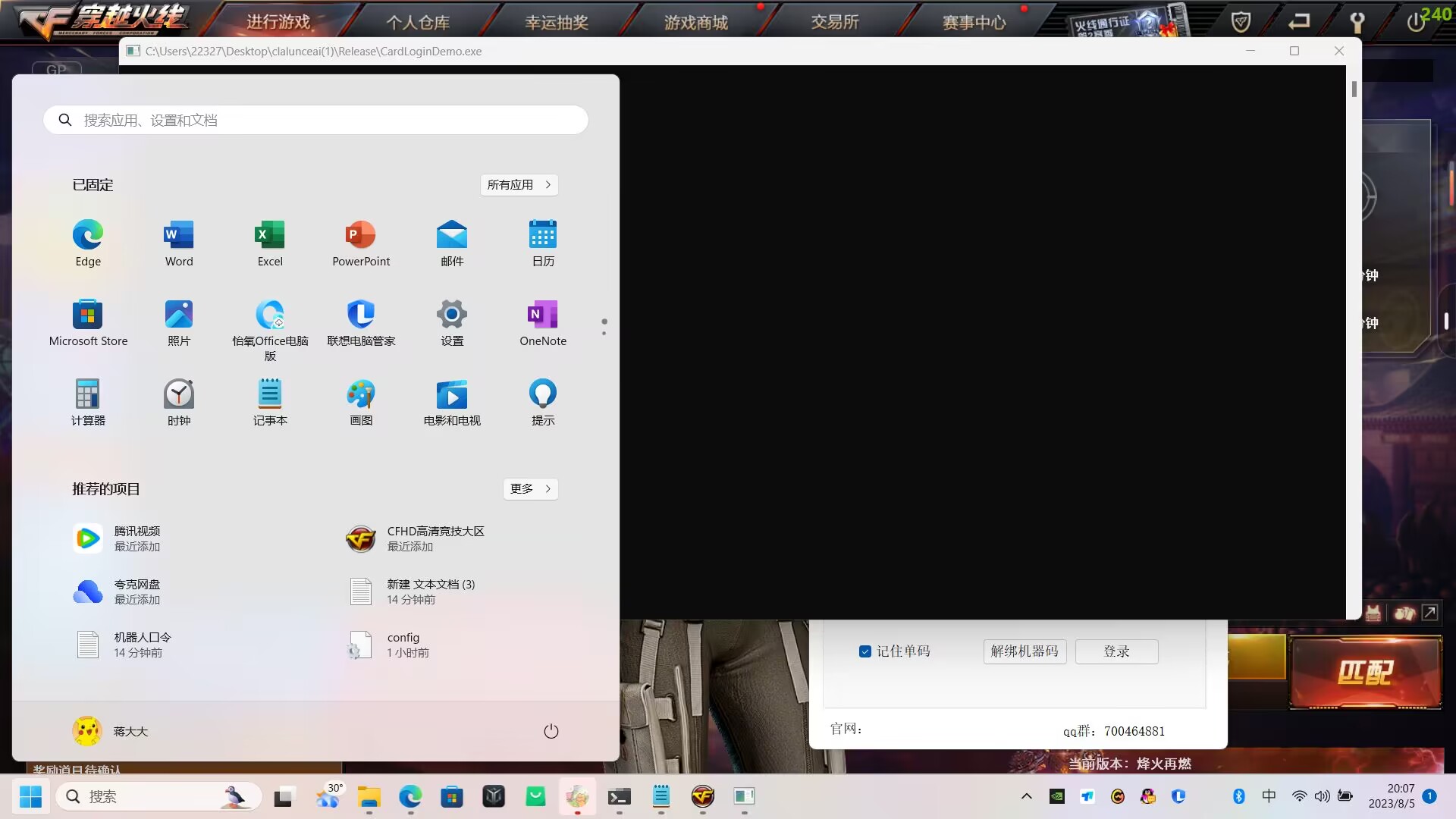1456x819 pixels.
Task: Toggle 记住单码 checkbox
Action: tap(864, 651)
